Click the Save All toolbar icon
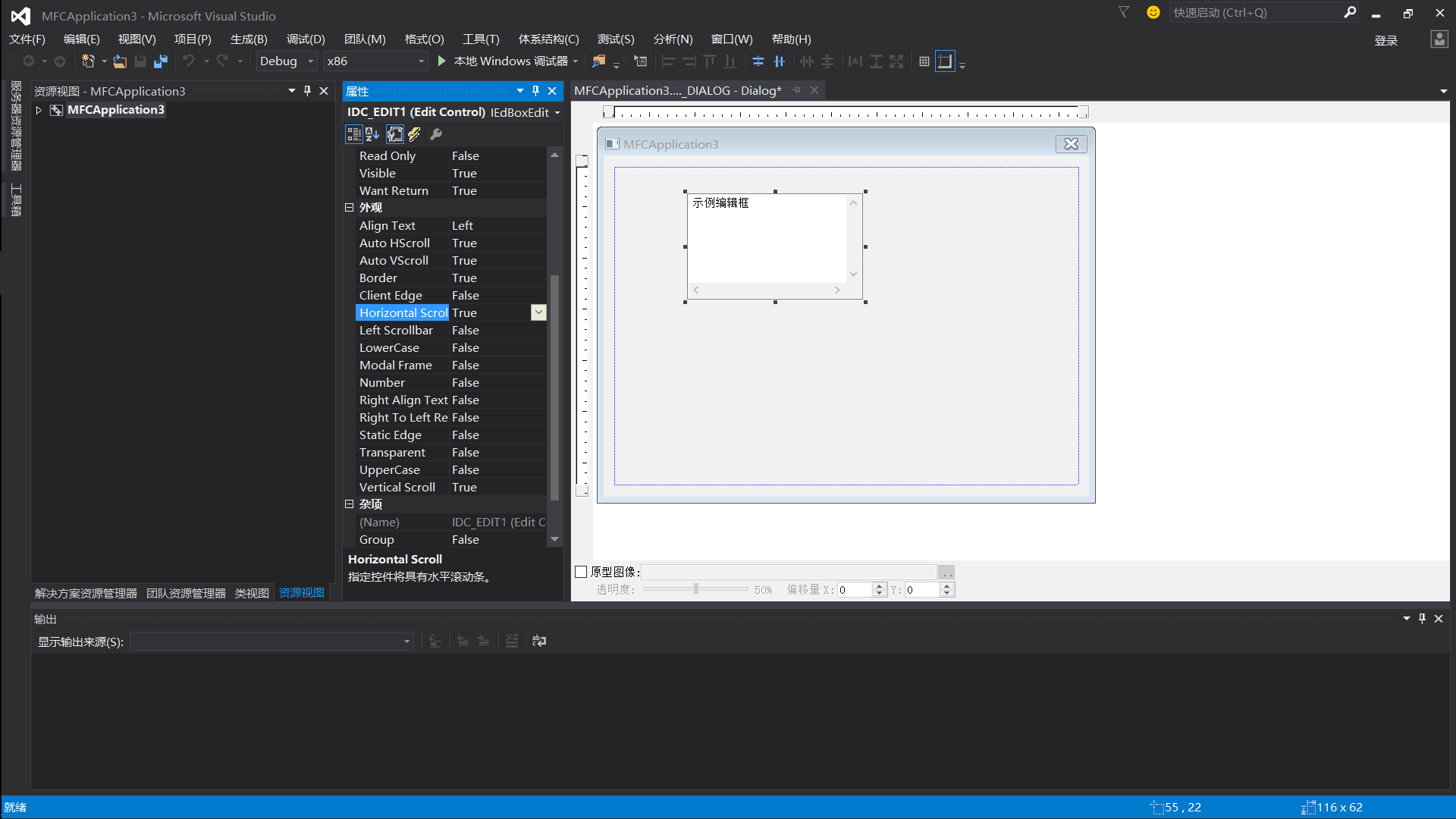 click(160, 61)
